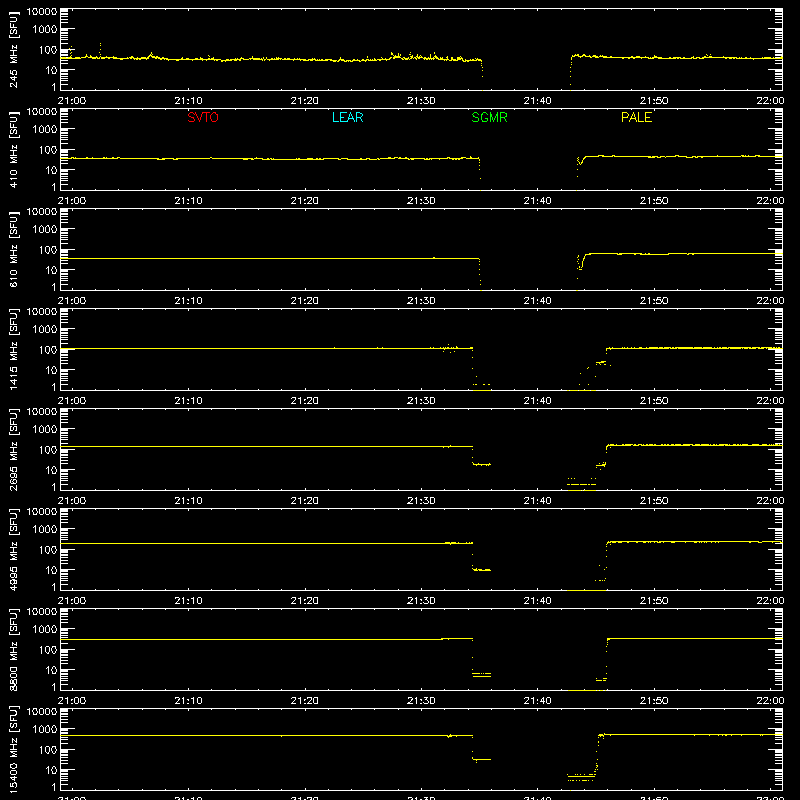
Task: Click the 21:40 tick under the 245 MHz plot
Action: pyautogui.click(x=537, y=101)
